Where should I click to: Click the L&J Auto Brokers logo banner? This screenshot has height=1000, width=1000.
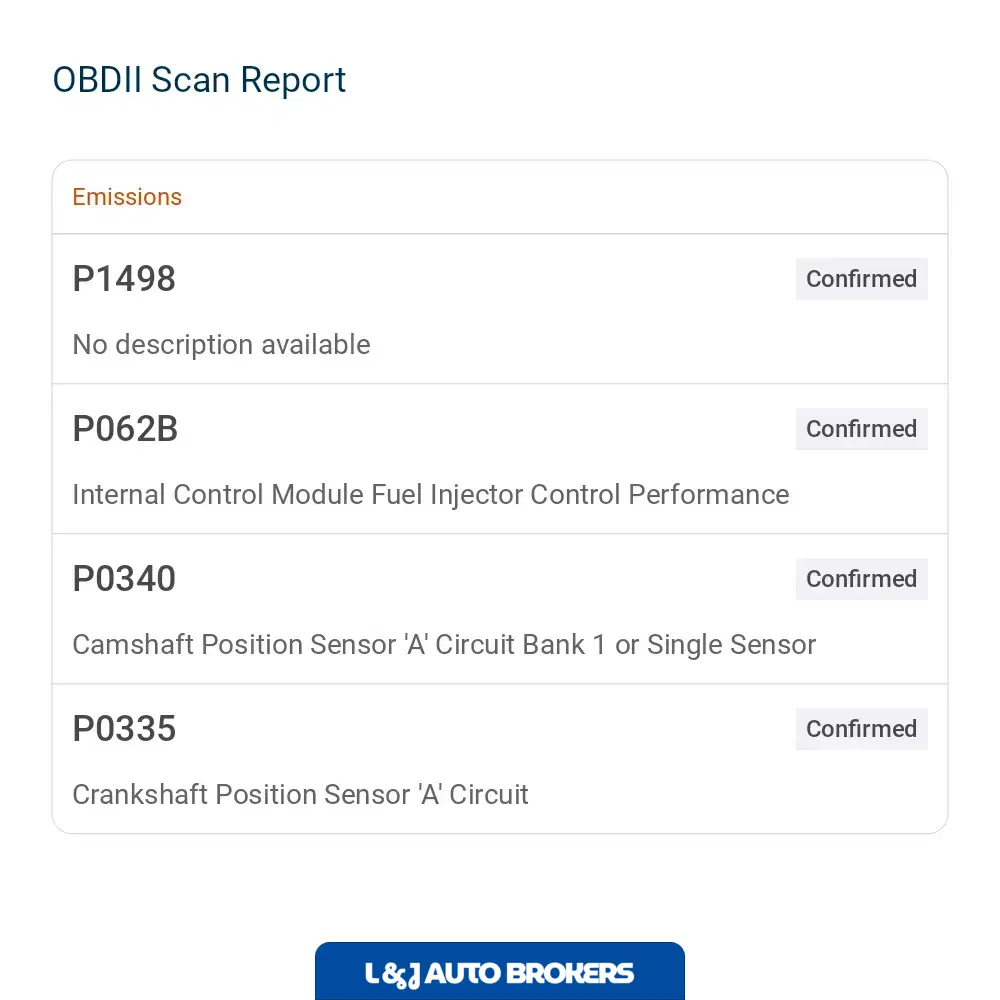point(499,971)
